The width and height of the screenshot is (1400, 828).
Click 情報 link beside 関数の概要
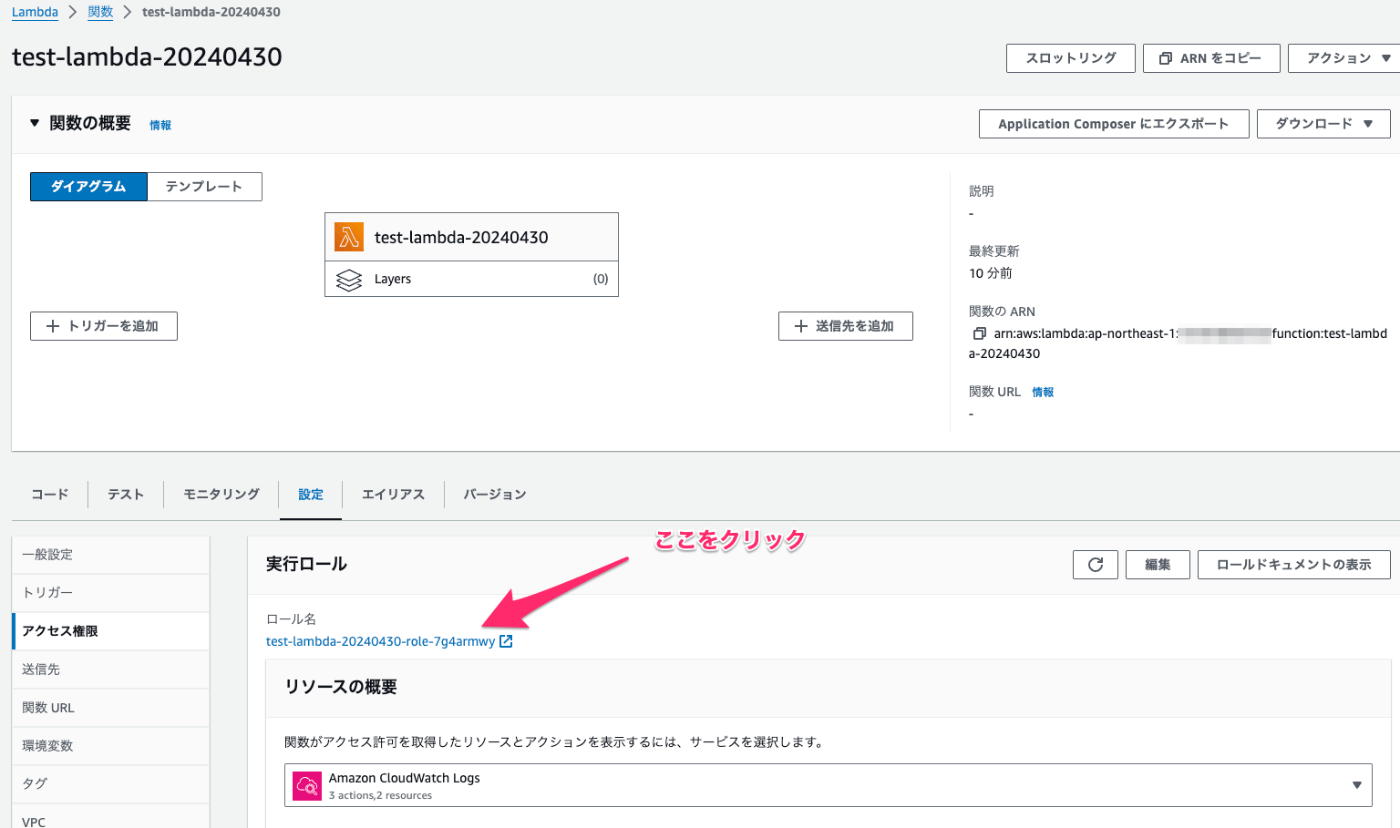160,125
